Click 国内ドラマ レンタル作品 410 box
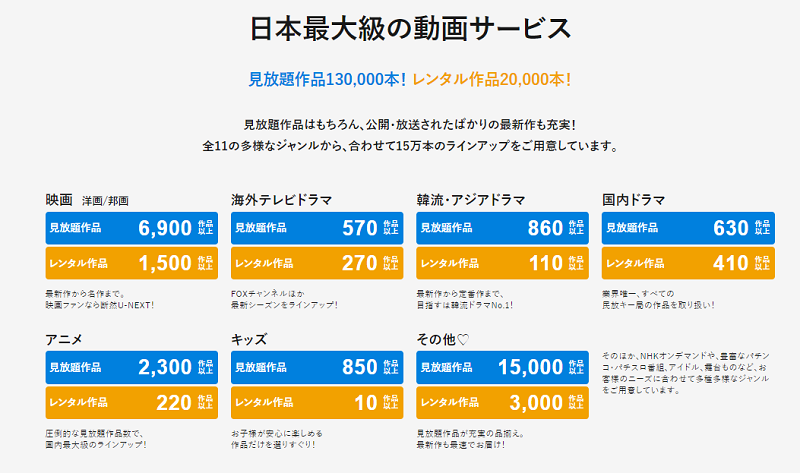 (688, 263)
